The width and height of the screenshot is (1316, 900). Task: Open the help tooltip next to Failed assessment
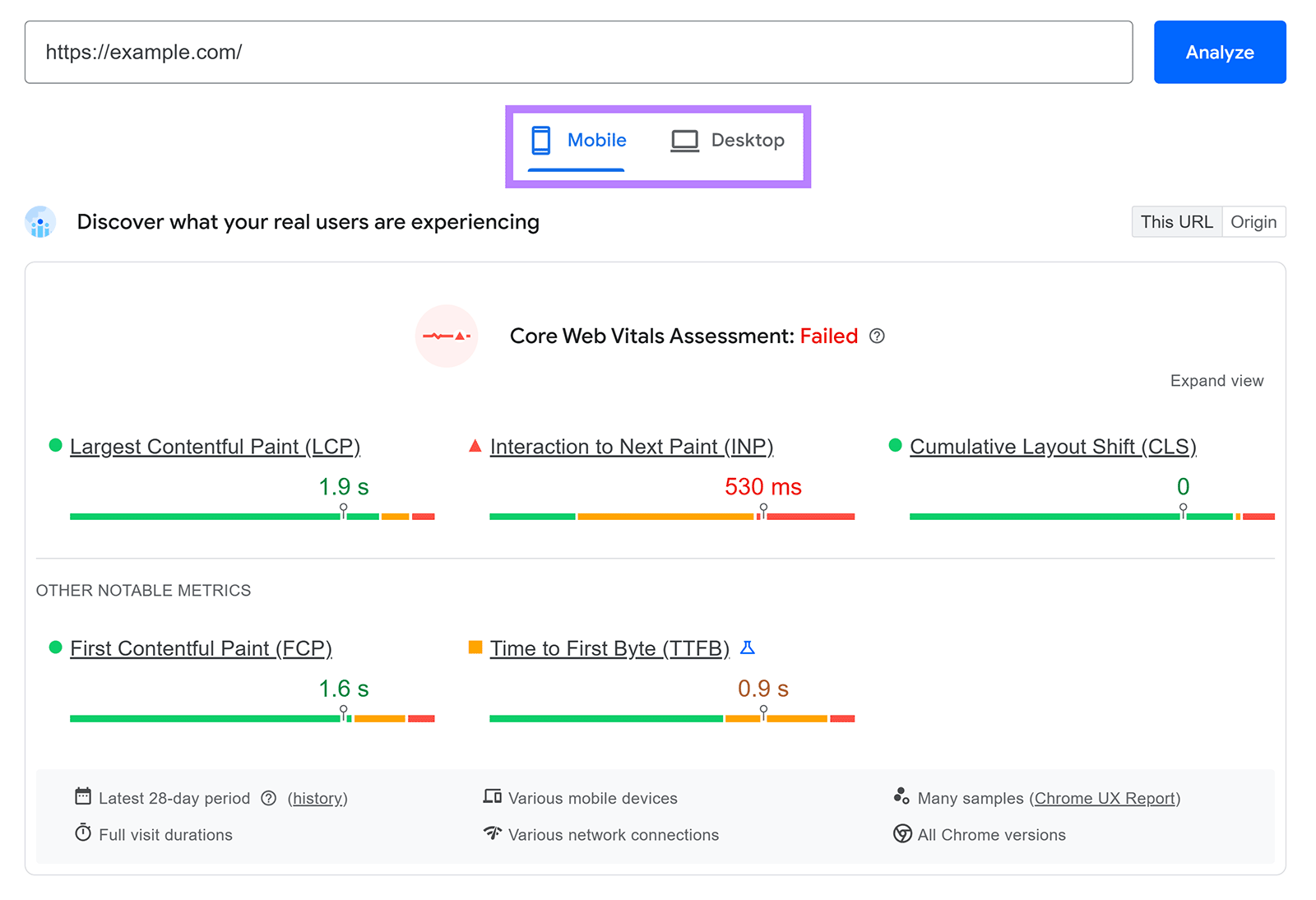[x=877, y=336]
